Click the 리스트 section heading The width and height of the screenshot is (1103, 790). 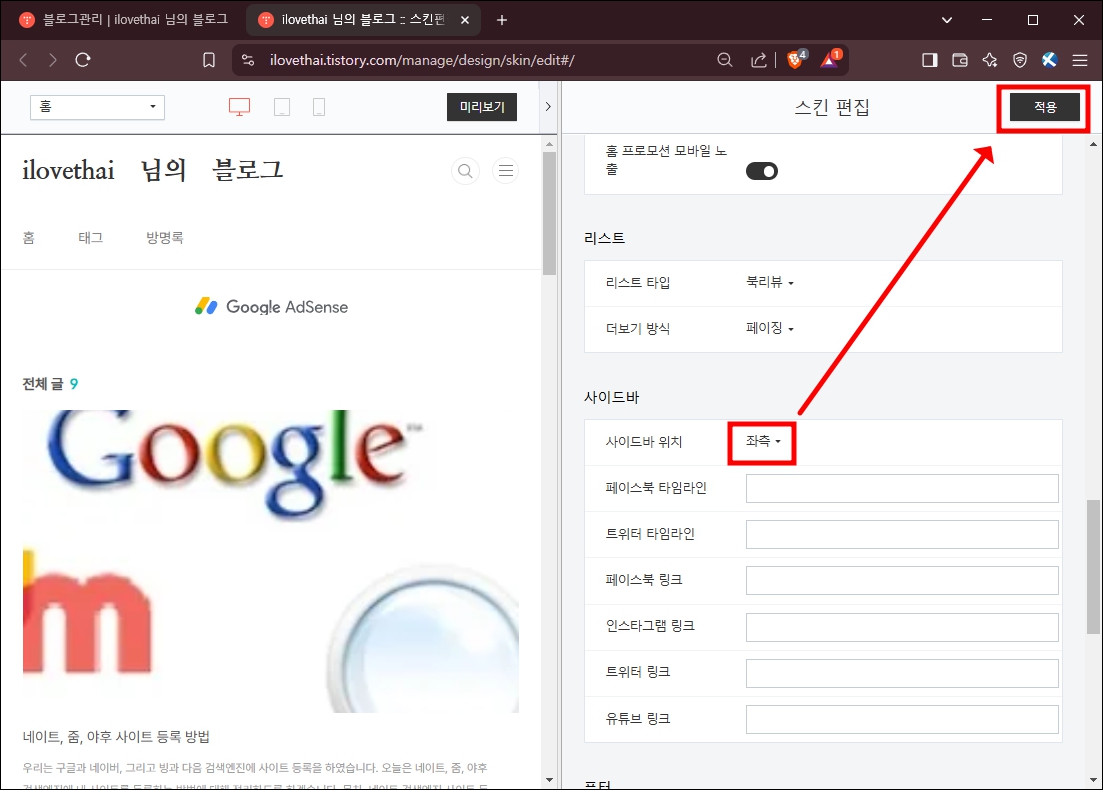[604, 238]
